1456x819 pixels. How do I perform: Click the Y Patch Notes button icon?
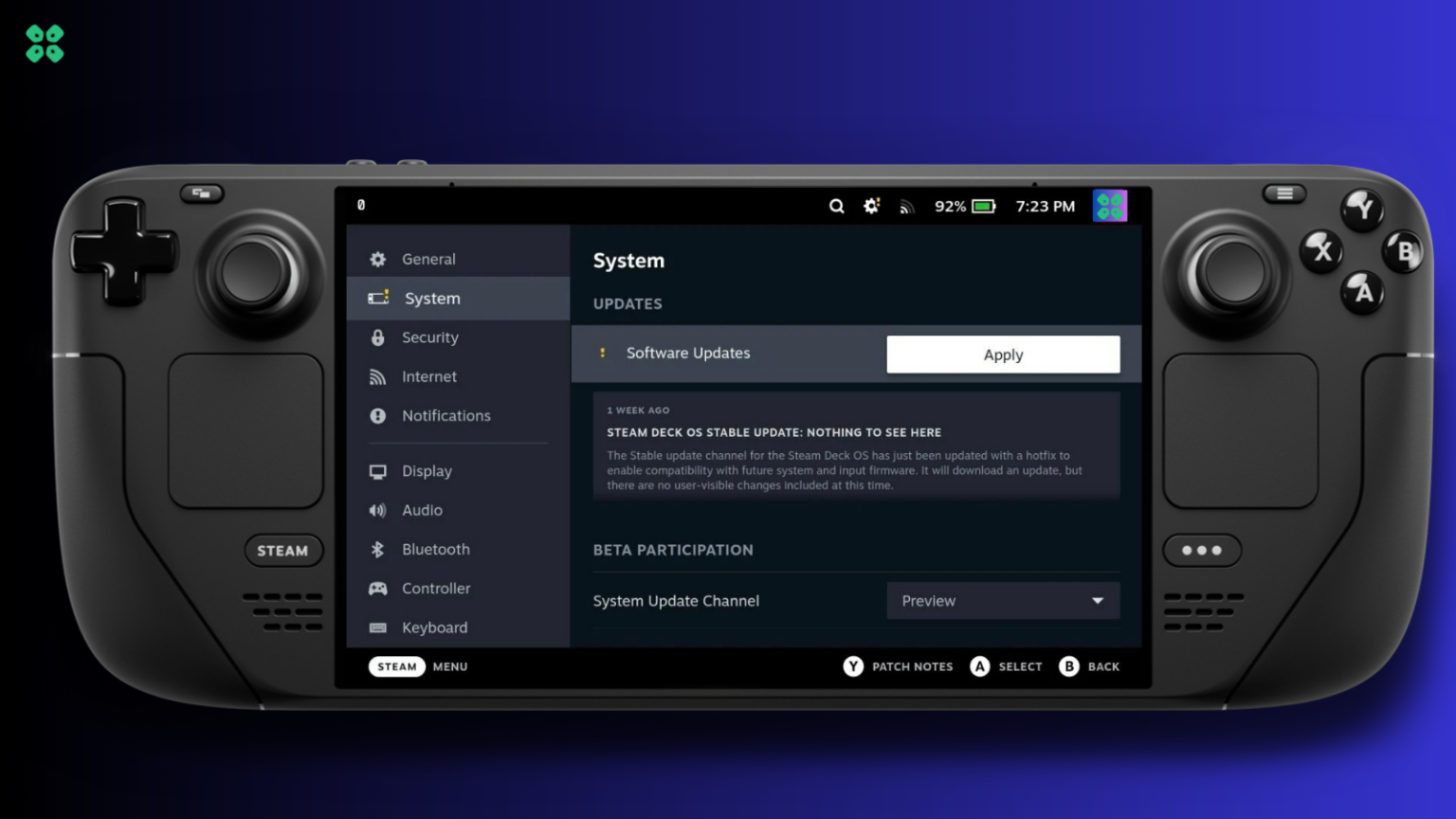tap(853, 666)
